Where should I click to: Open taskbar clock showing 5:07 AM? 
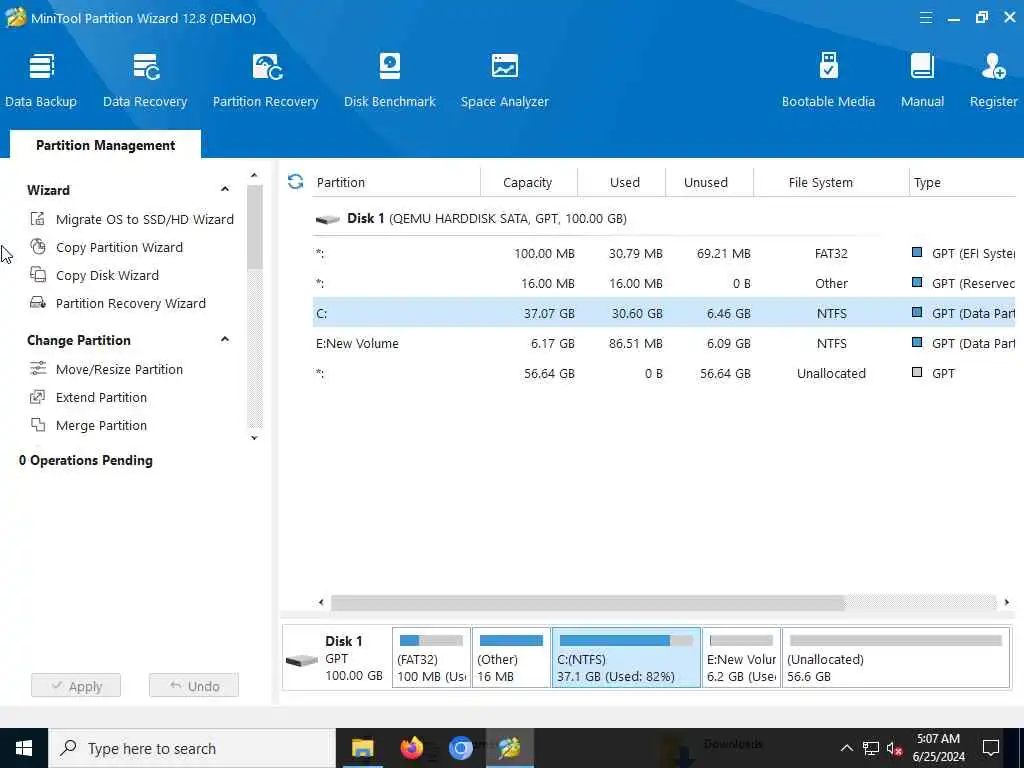[x=938, y=748]
